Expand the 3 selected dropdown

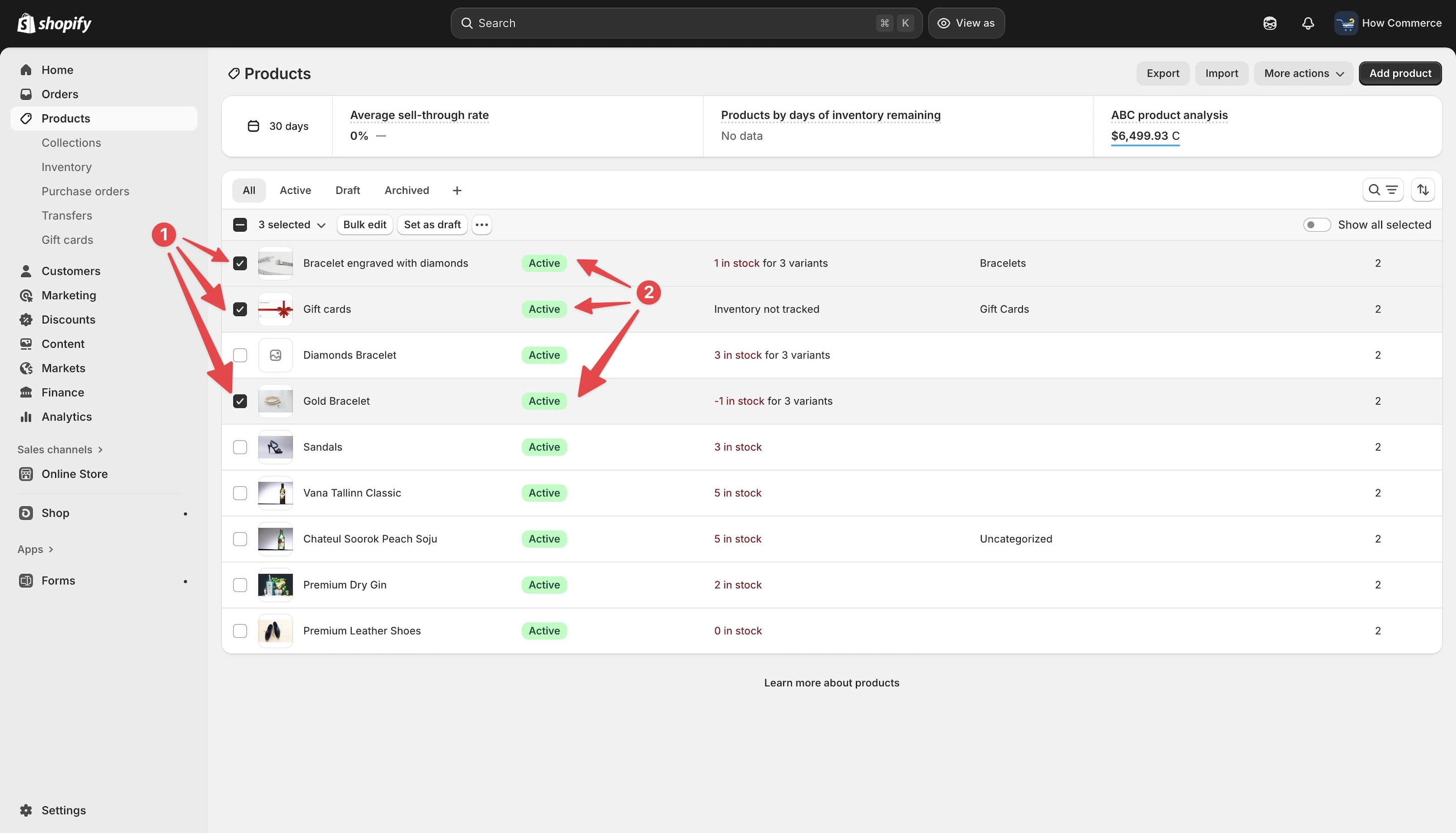[292, 225]
